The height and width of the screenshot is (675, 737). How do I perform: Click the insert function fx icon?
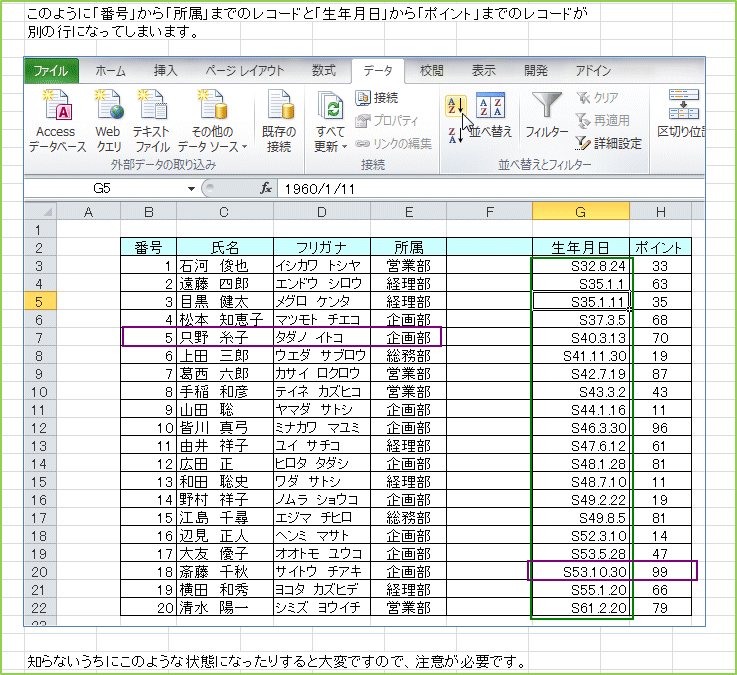tap(266, 188)
